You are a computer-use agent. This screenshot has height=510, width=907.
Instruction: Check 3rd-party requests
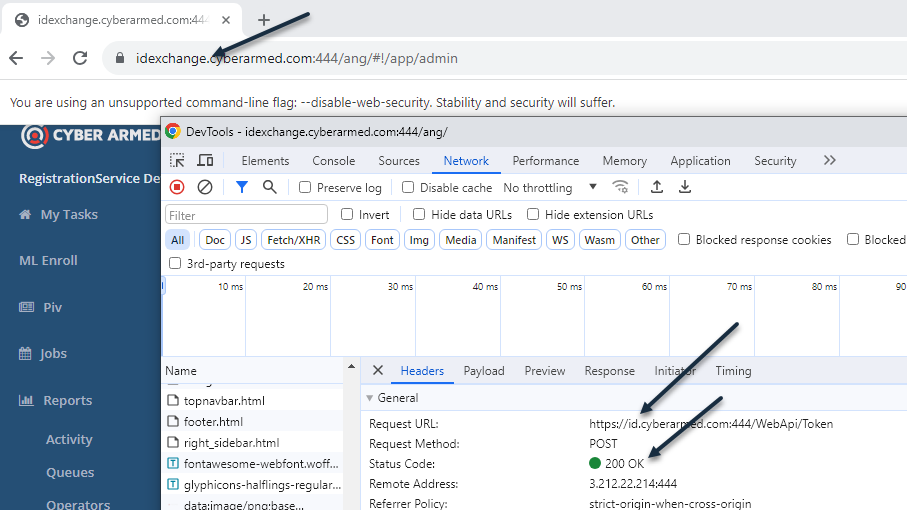coord(175,264)
